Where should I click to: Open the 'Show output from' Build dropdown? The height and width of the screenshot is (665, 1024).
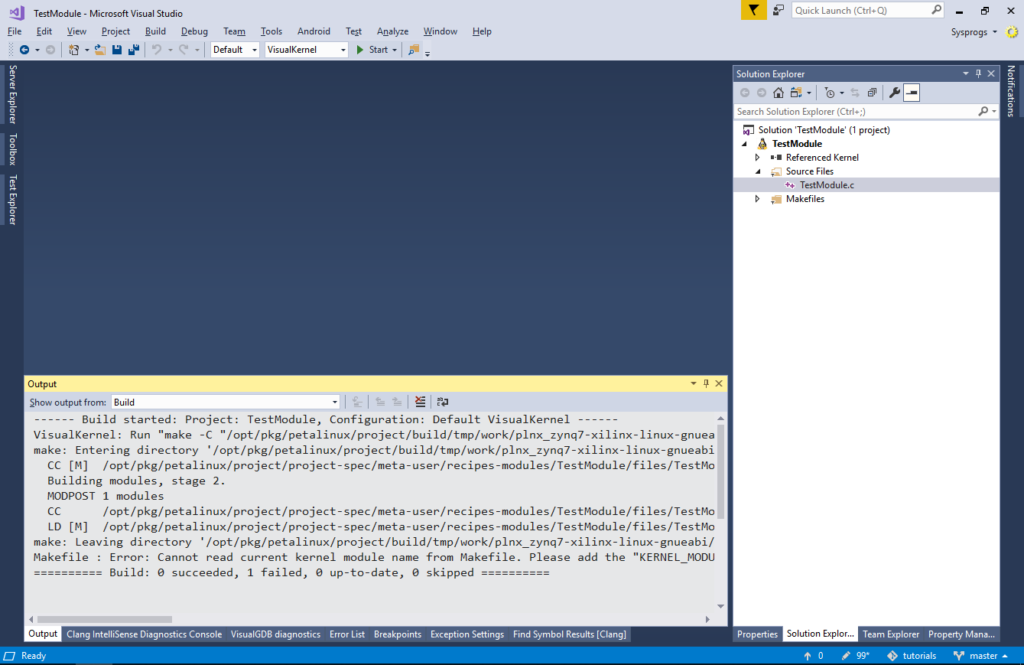[225, 402]
